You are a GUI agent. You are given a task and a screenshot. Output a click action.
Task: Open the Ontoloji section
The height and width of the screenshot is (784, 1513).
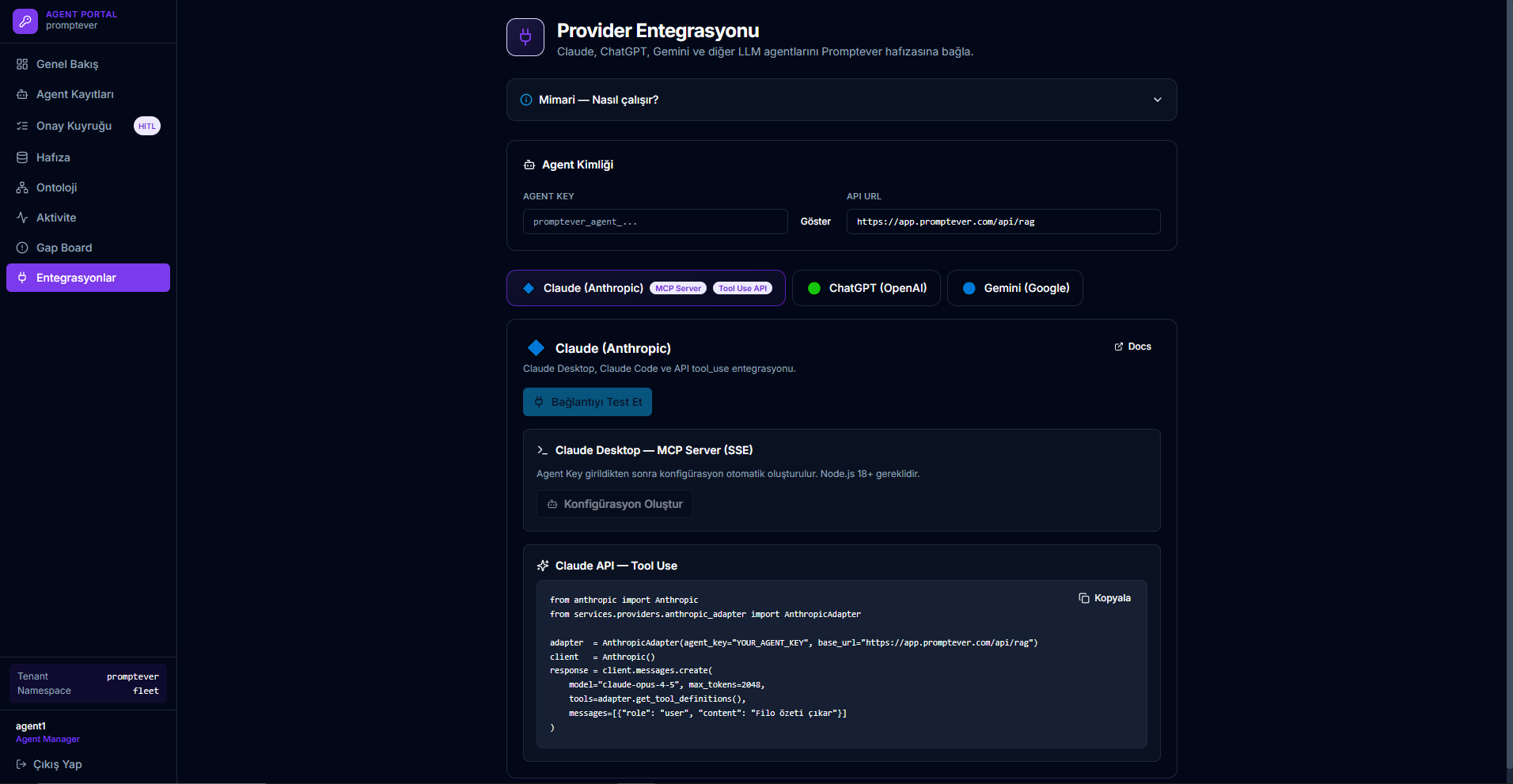click(x=56, y=187)
